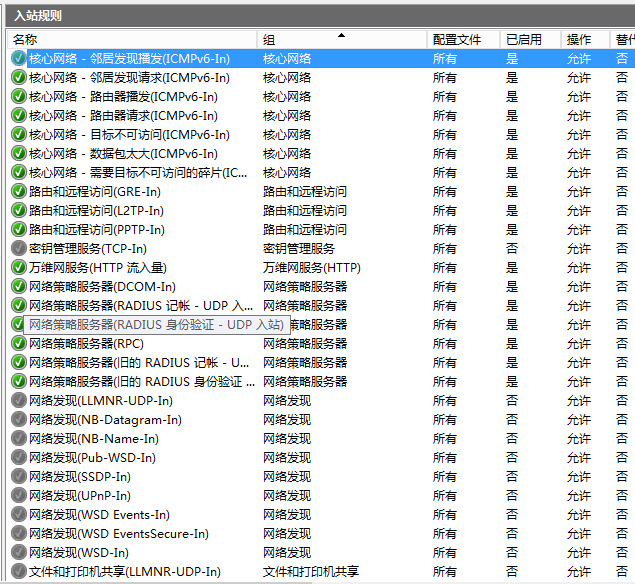The height and width of the screenshot is (584, 635).
Task: Click the 入站规则 panel title
Action: coord(38,16)
